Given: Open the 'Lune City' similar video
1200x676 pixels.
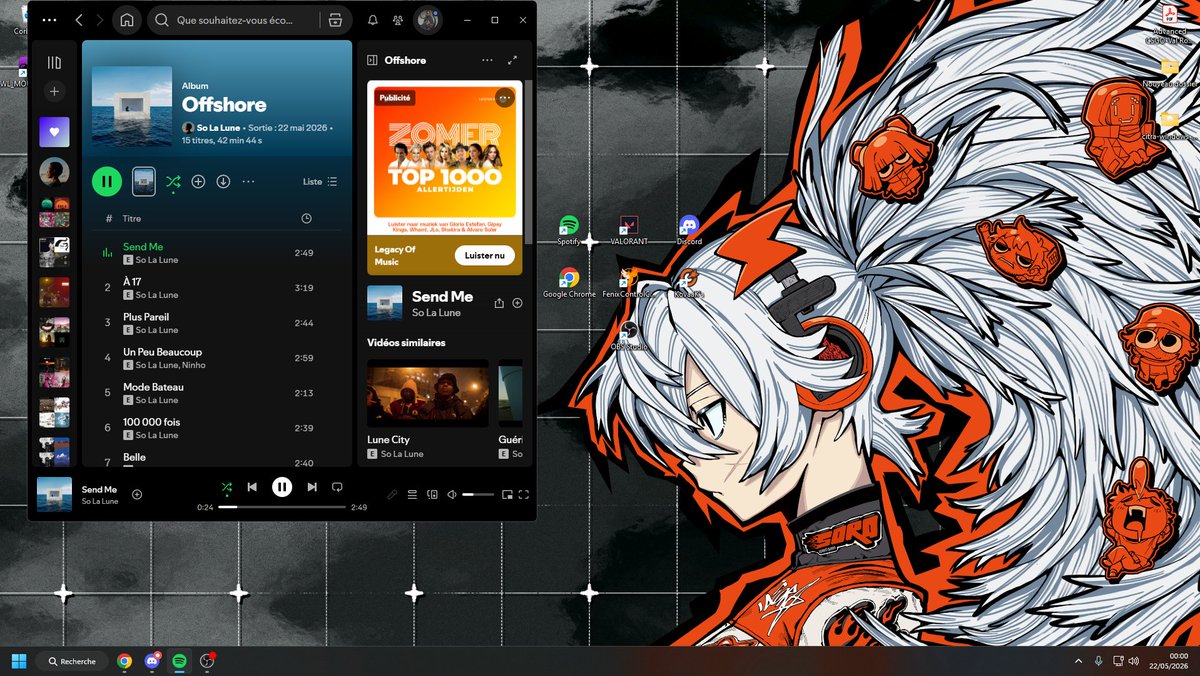Looking at the screenshot, I should [428, 392].
